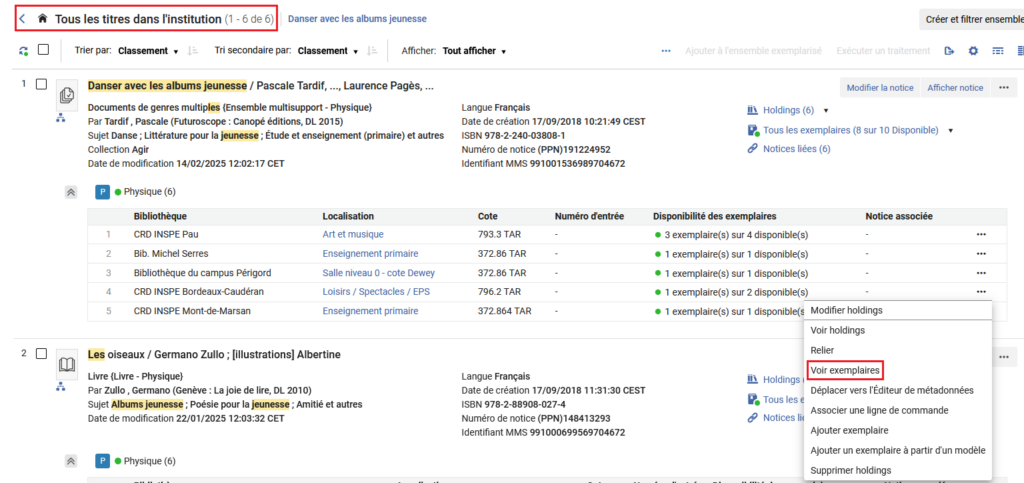Viewport: 1024px width, 483px height.
Task: Click the blue P physical inventory badge
Action: click(x=102, y=192)
